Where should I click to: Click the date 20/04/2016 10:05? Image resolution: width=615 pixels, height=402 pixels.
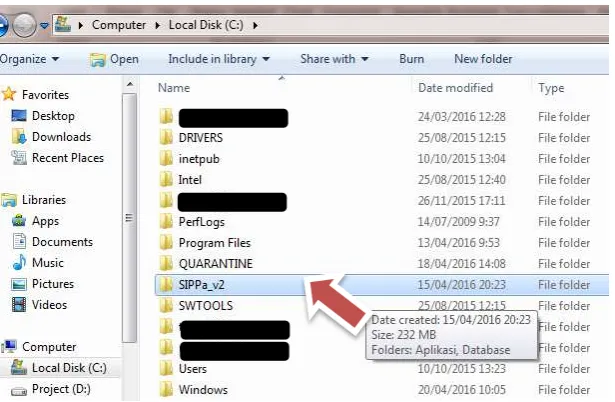pyautogui.click(x=461, y=390)
